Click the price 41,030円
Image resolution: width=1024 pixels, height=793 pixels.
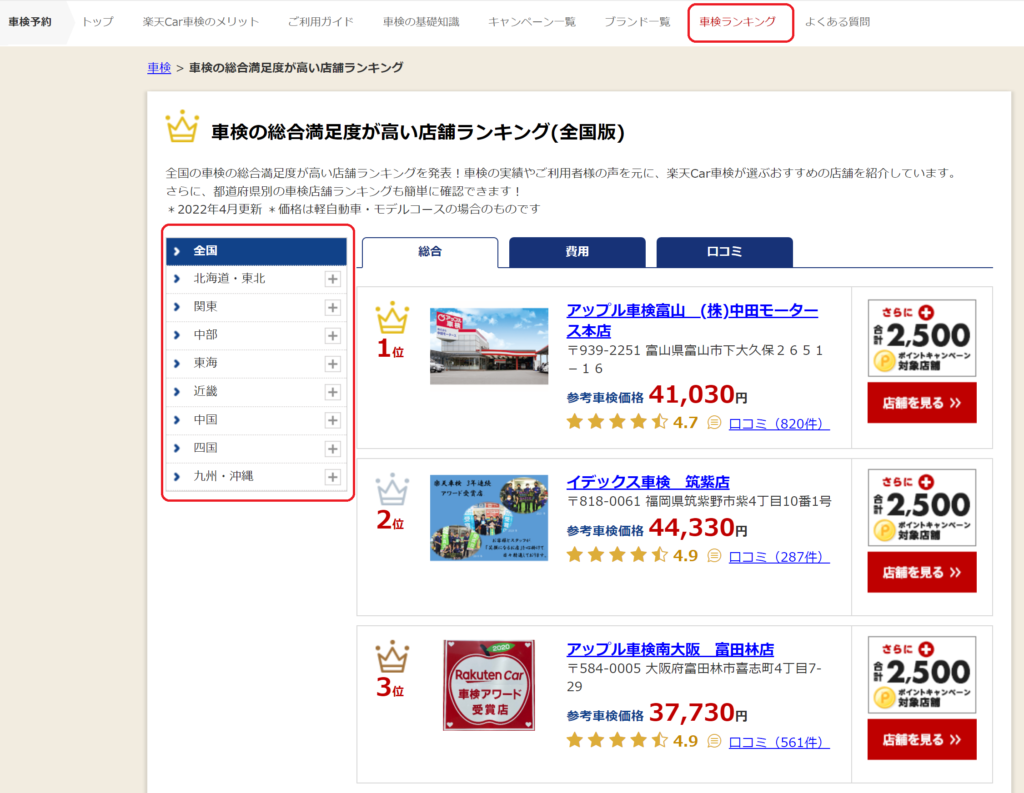697,395
